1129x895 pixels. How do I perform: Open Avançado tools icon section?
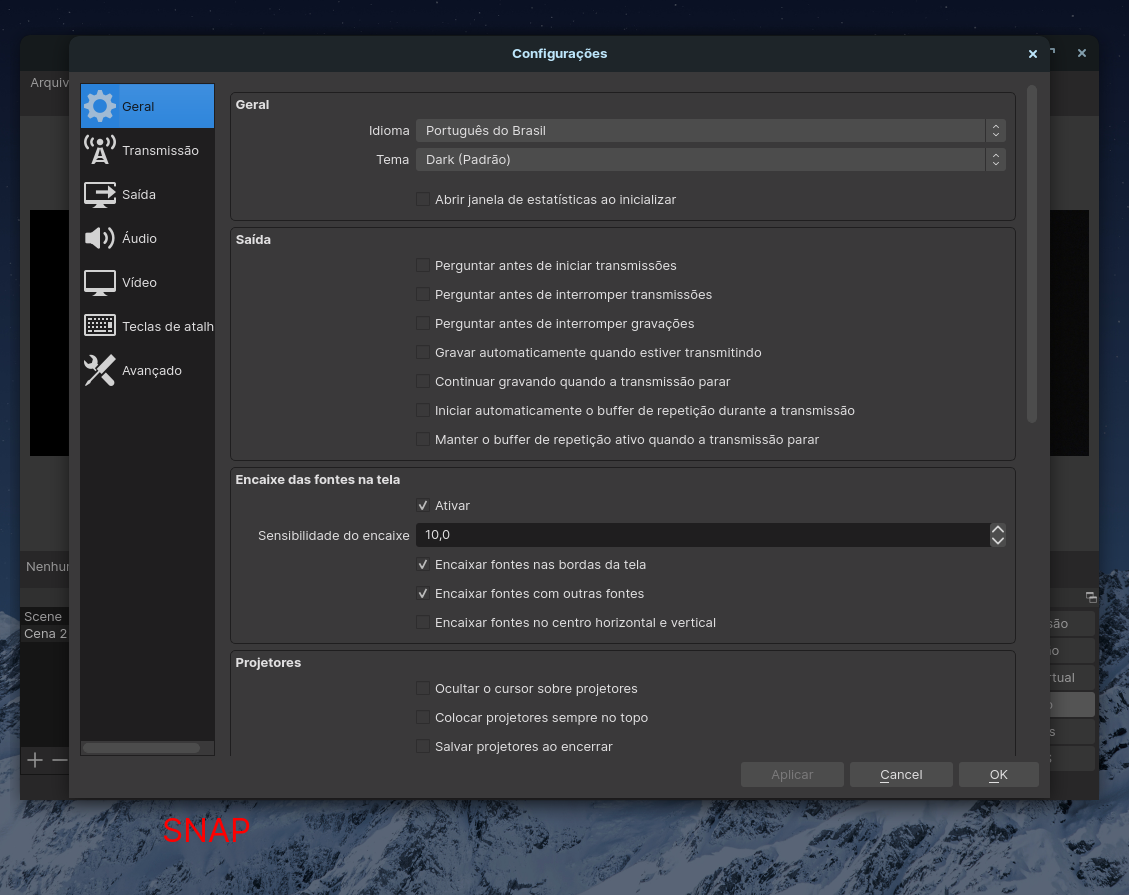[x=99, y=370]
